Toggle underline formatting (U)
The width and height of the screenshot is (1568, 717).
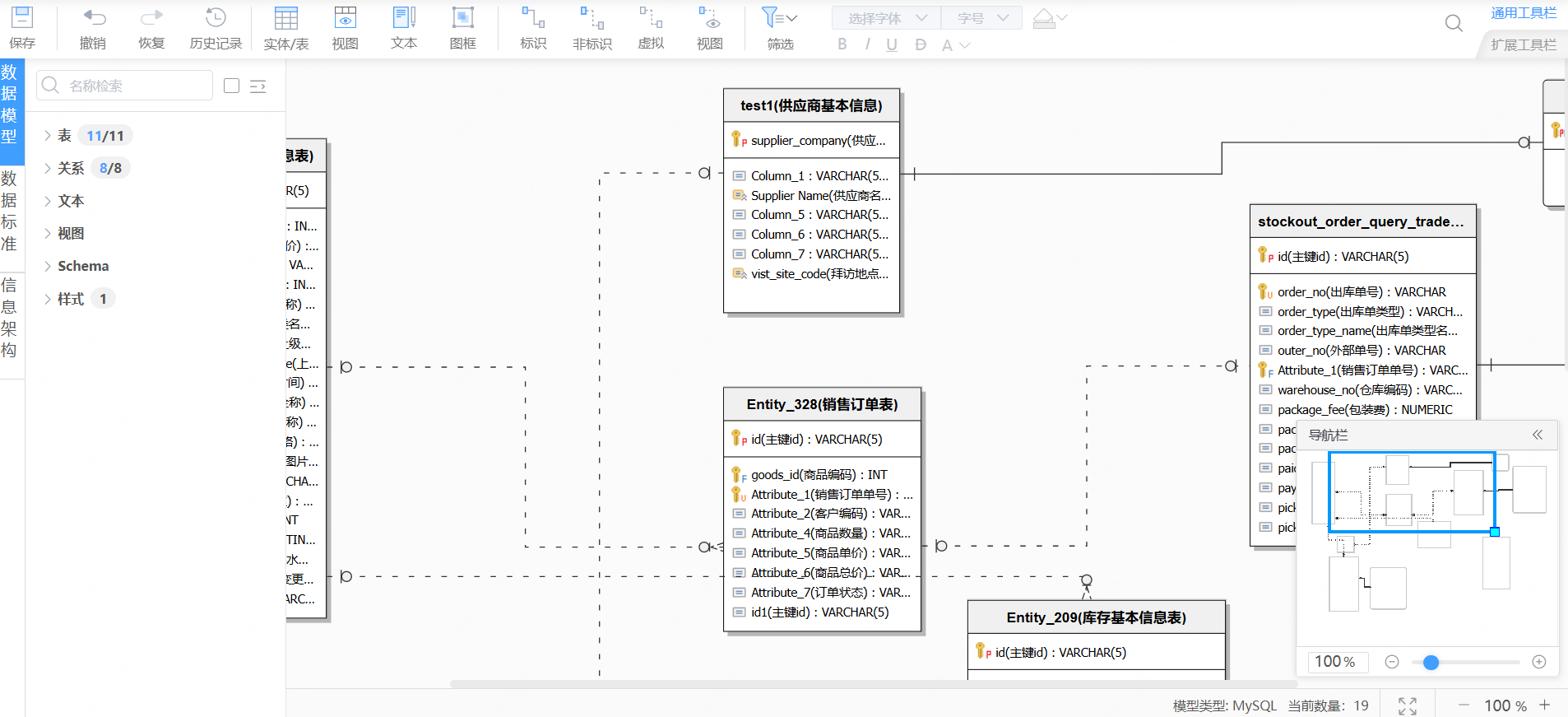(892, 44)
